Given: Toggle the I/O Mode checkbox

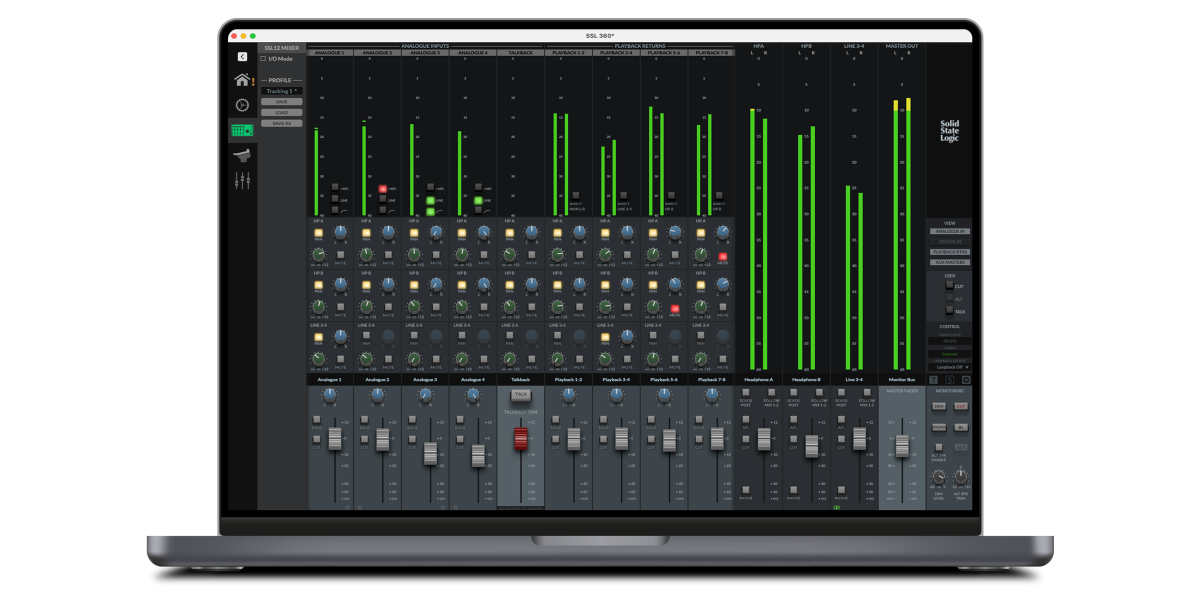Looking at the screenshot, I should tap(264, 59).
